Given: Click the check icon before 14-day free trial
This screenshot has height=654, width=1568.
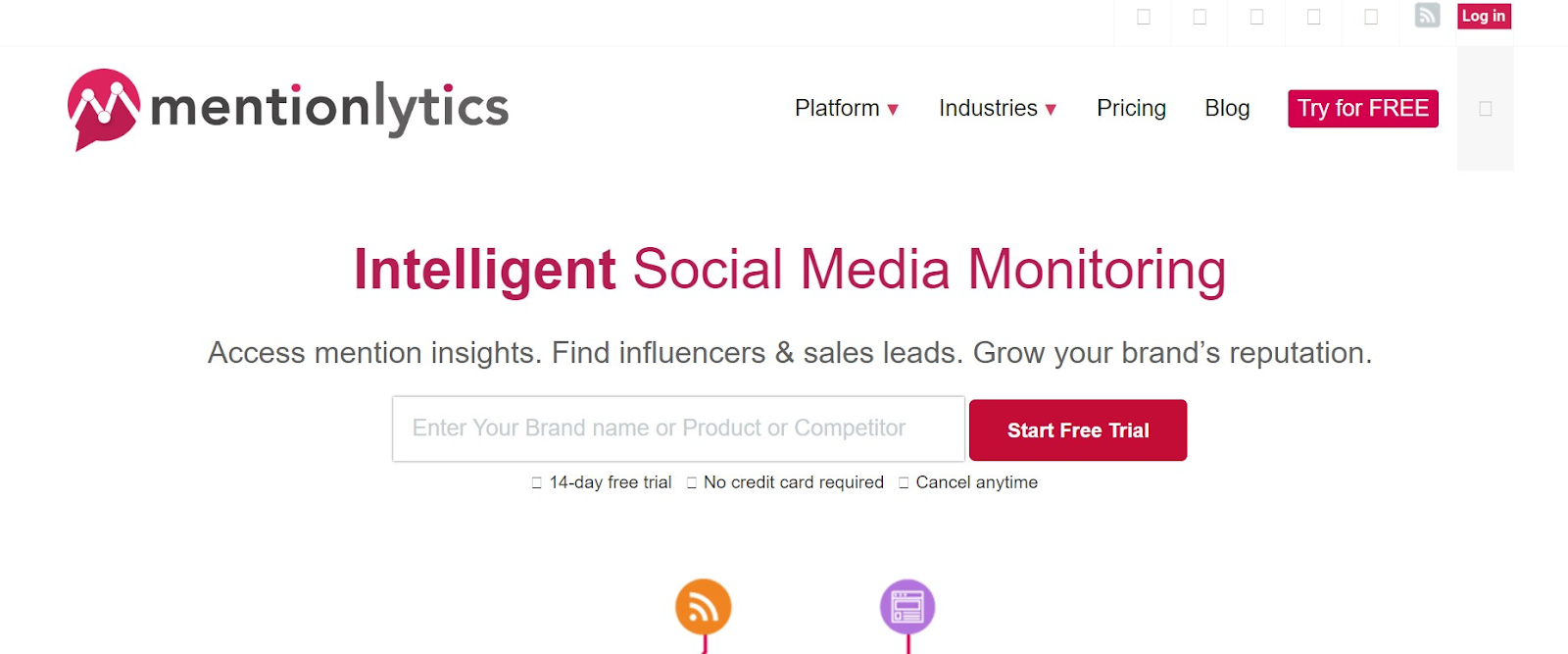Looking at the screenshot, I should 536,482.
